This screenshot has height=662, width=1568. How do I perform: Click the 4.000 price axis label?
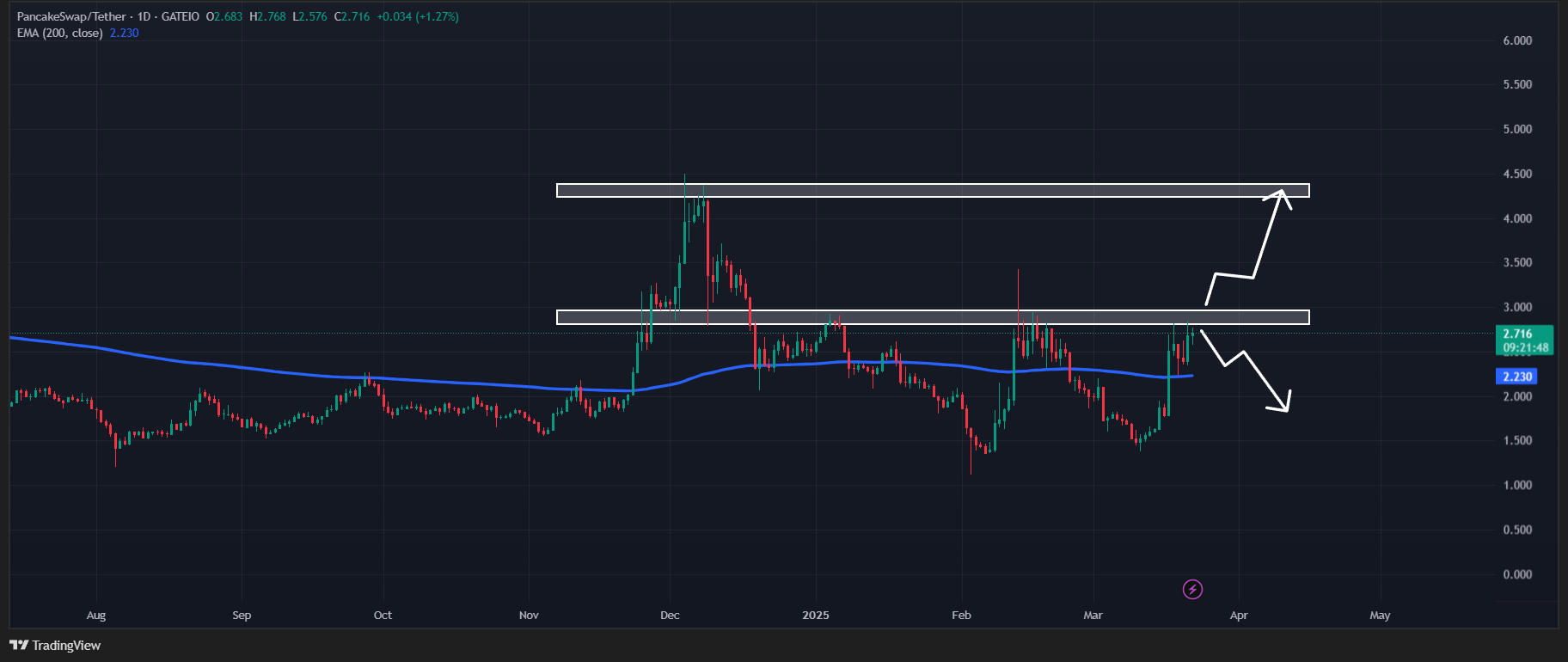click(1517, 218)
